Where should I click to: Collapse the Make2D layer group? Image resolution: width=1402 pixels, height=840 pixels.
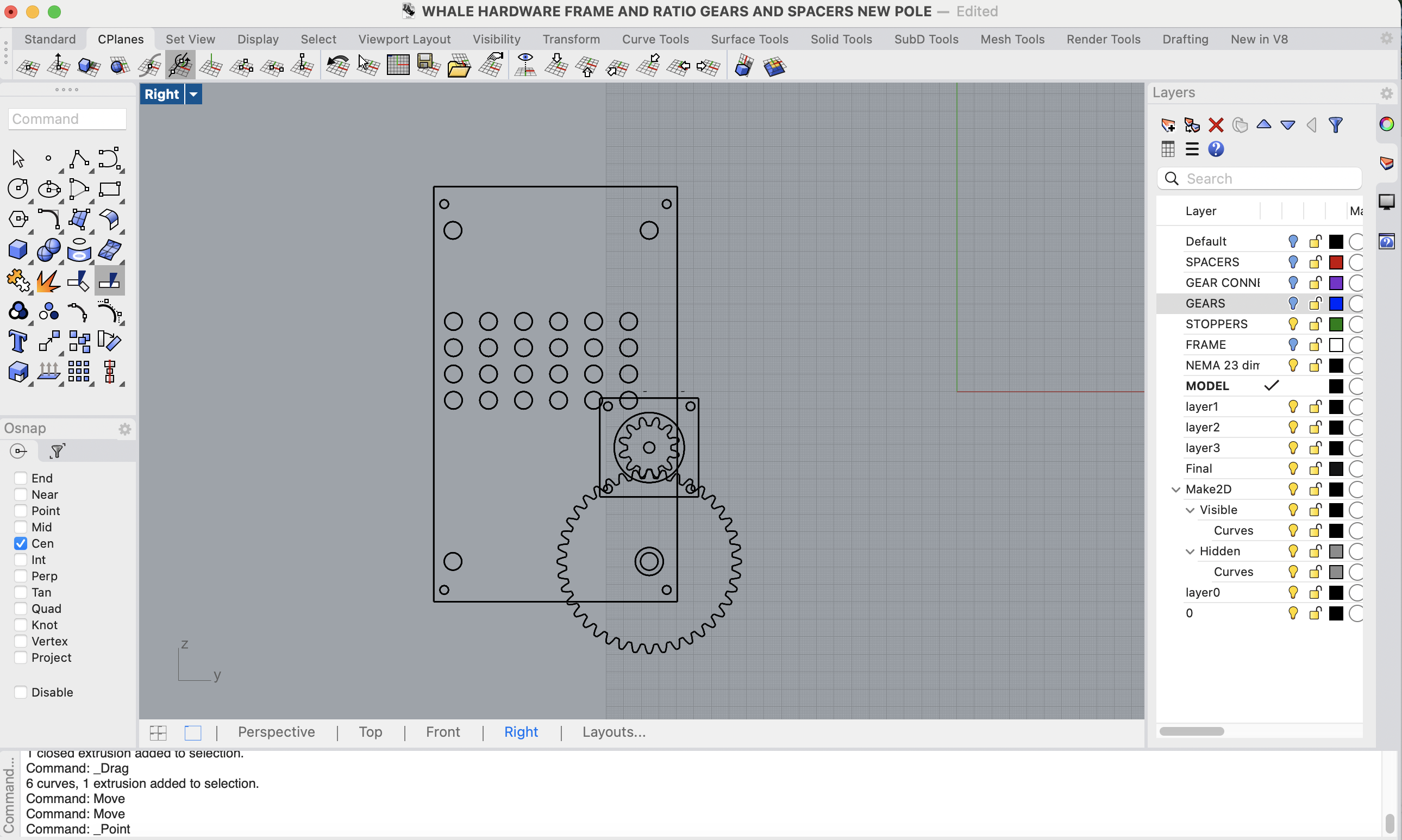point(1175,490)
